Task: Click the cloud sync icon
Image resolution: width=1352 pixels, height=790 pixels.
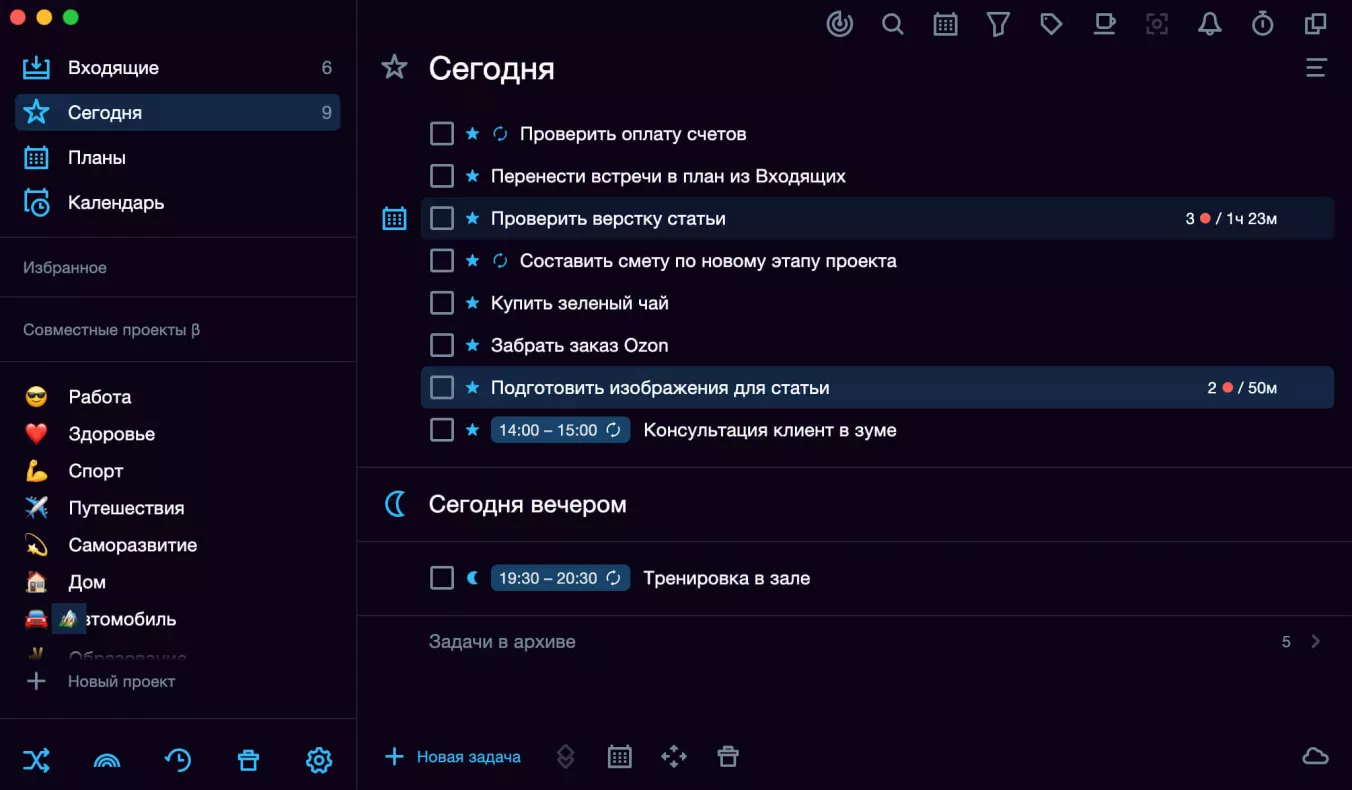Action: coord(1316,756)
